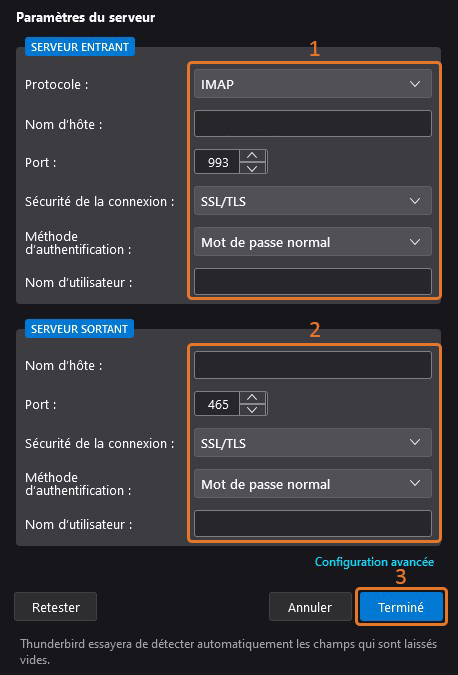
Task: Increase the incoming server port with up arrow
Action: click(253, 156)
